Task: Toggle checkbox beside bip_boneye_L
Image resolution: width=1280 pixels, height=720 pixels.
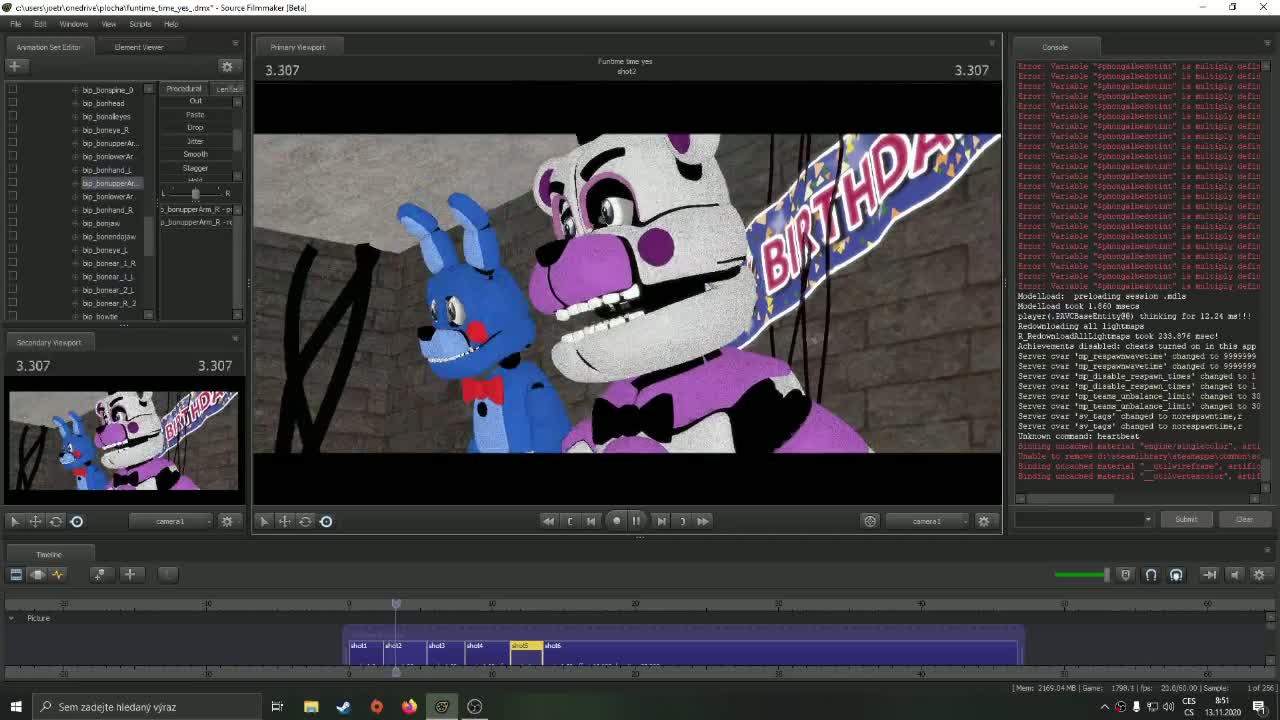Action: click(12, 250)
